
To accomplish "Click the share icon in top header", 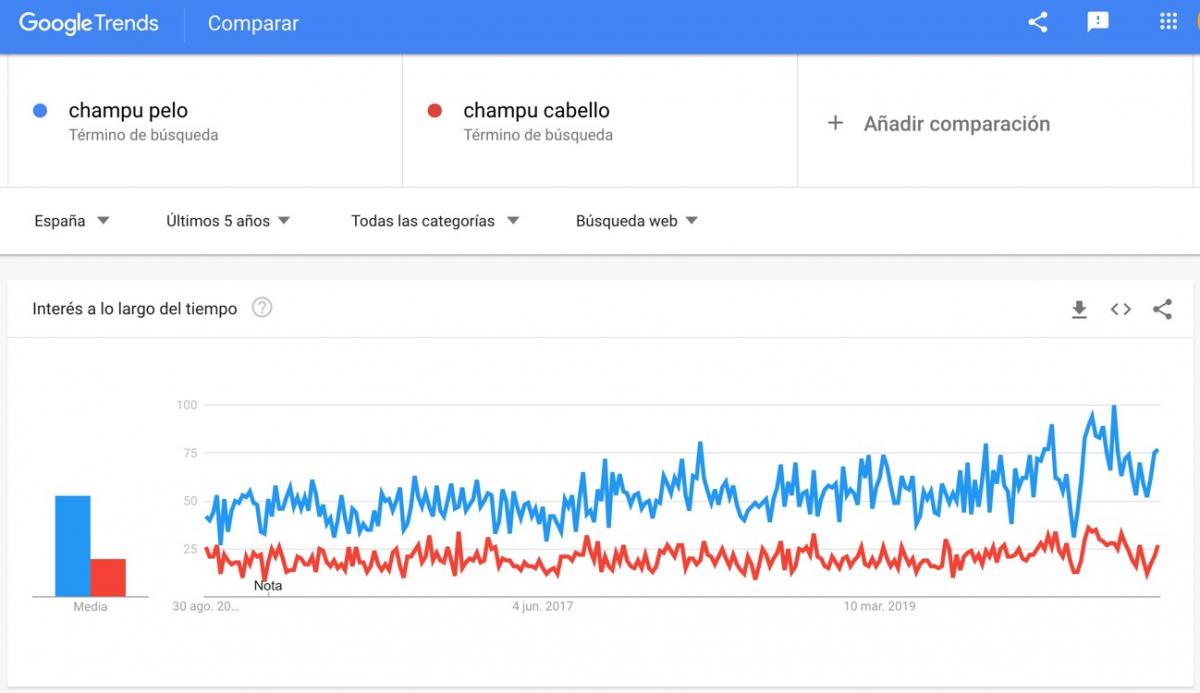I will click(1038, 22).
